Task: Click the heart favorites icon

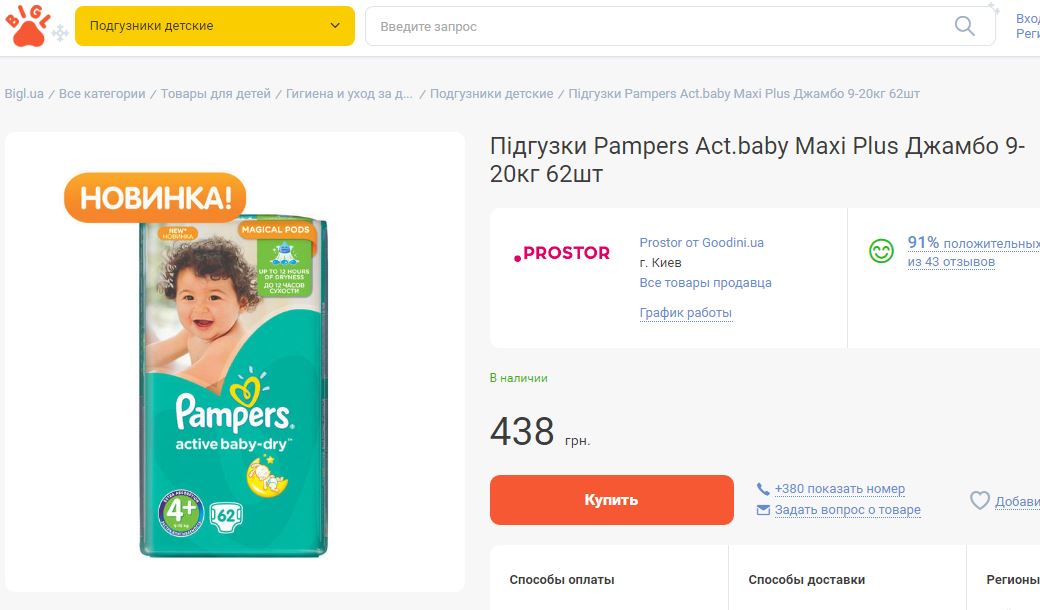Action: click(980, 501)
